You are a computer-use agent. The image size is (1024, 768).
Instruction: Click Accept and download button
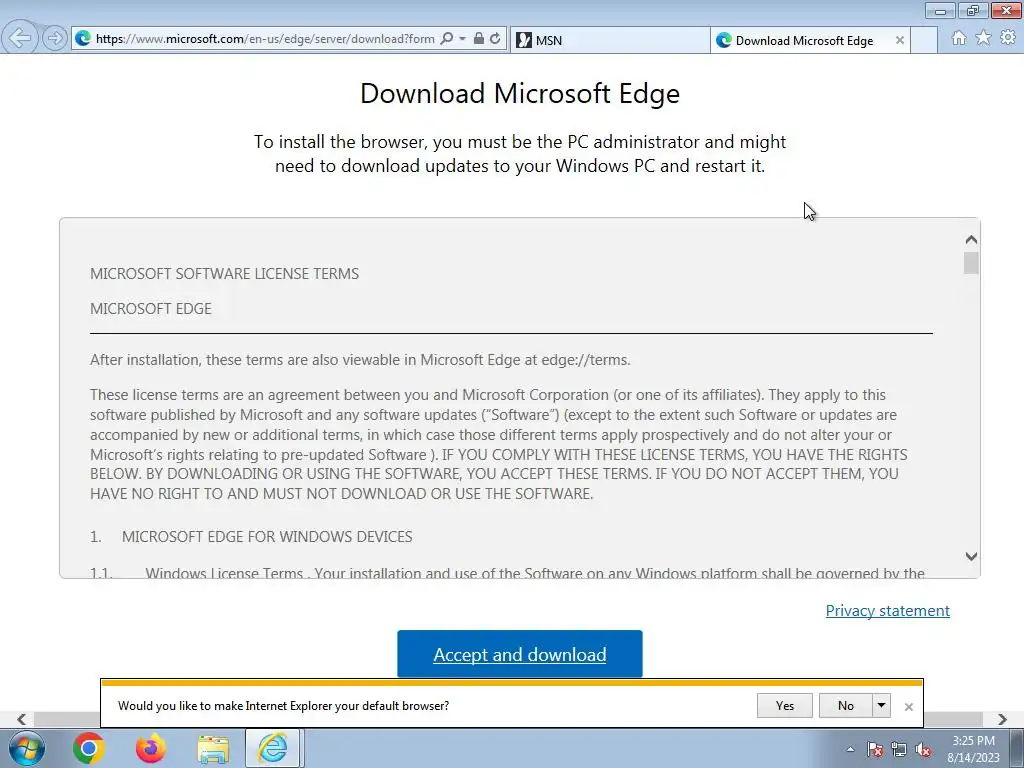coord(520,654)
